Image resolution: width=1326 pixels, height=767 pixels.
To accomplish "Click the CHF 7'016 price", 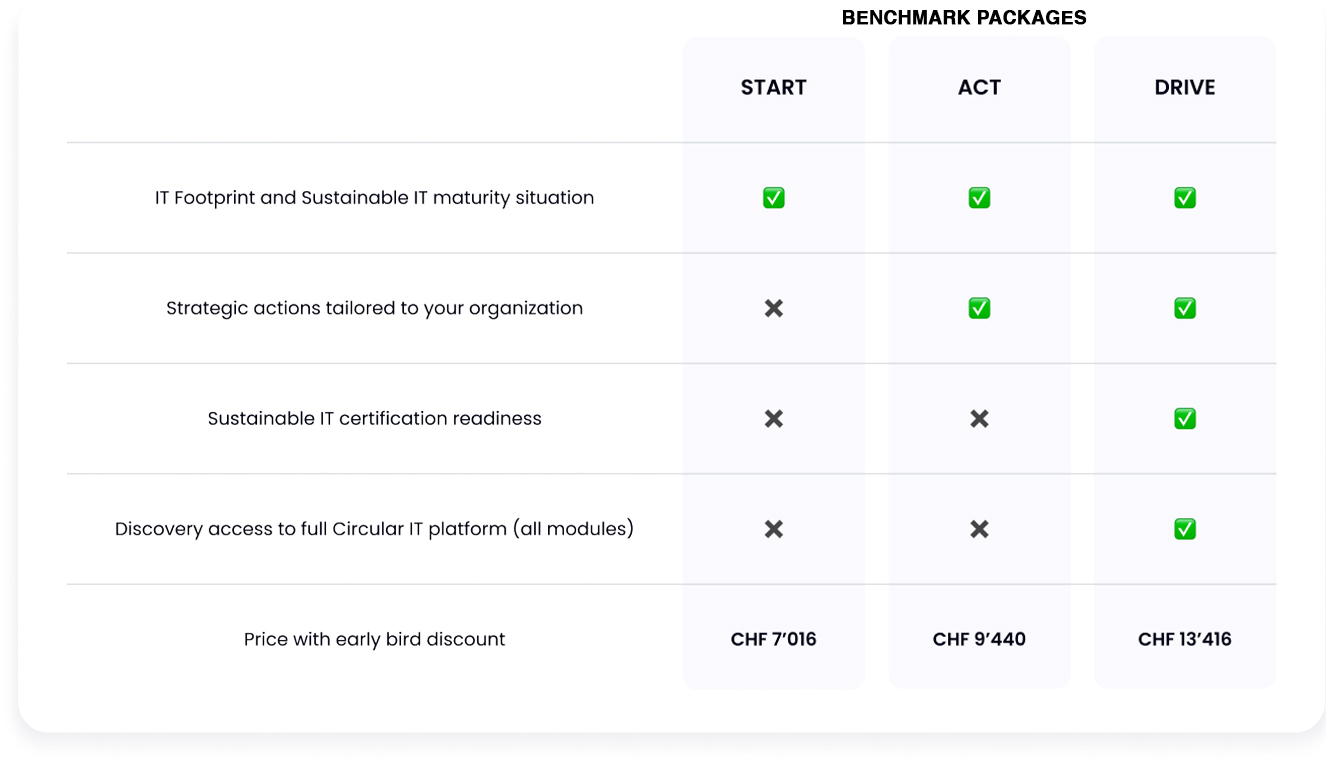I will tap(773, 639).
